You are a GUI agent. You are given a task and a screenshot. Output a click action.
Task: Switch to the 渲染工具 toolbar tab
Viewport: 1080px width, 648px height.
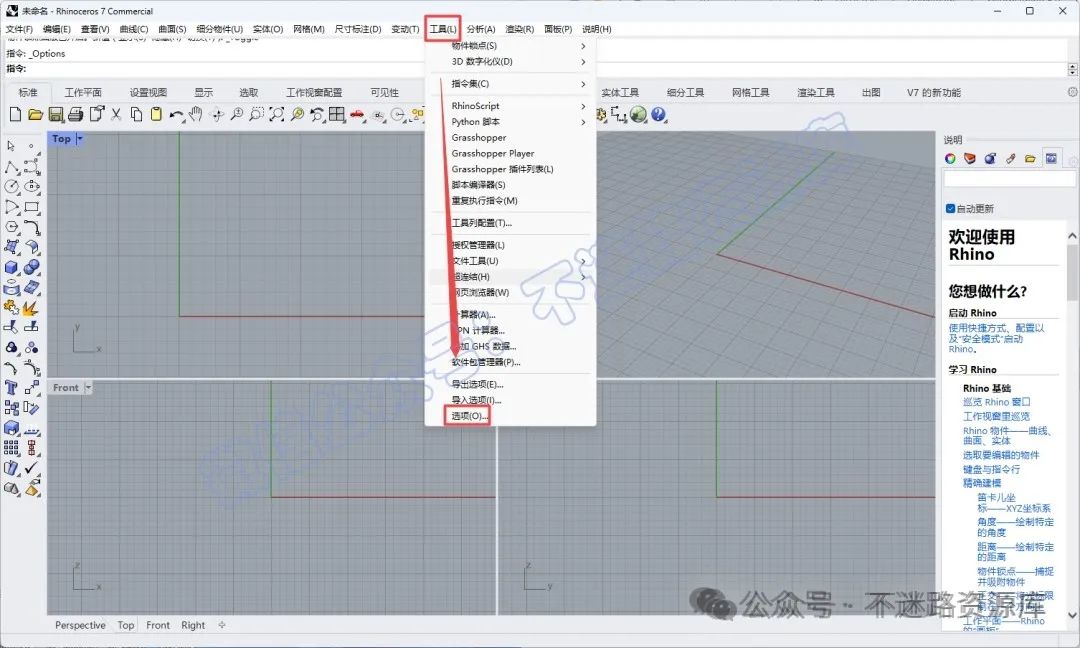[x=816, y=92]
